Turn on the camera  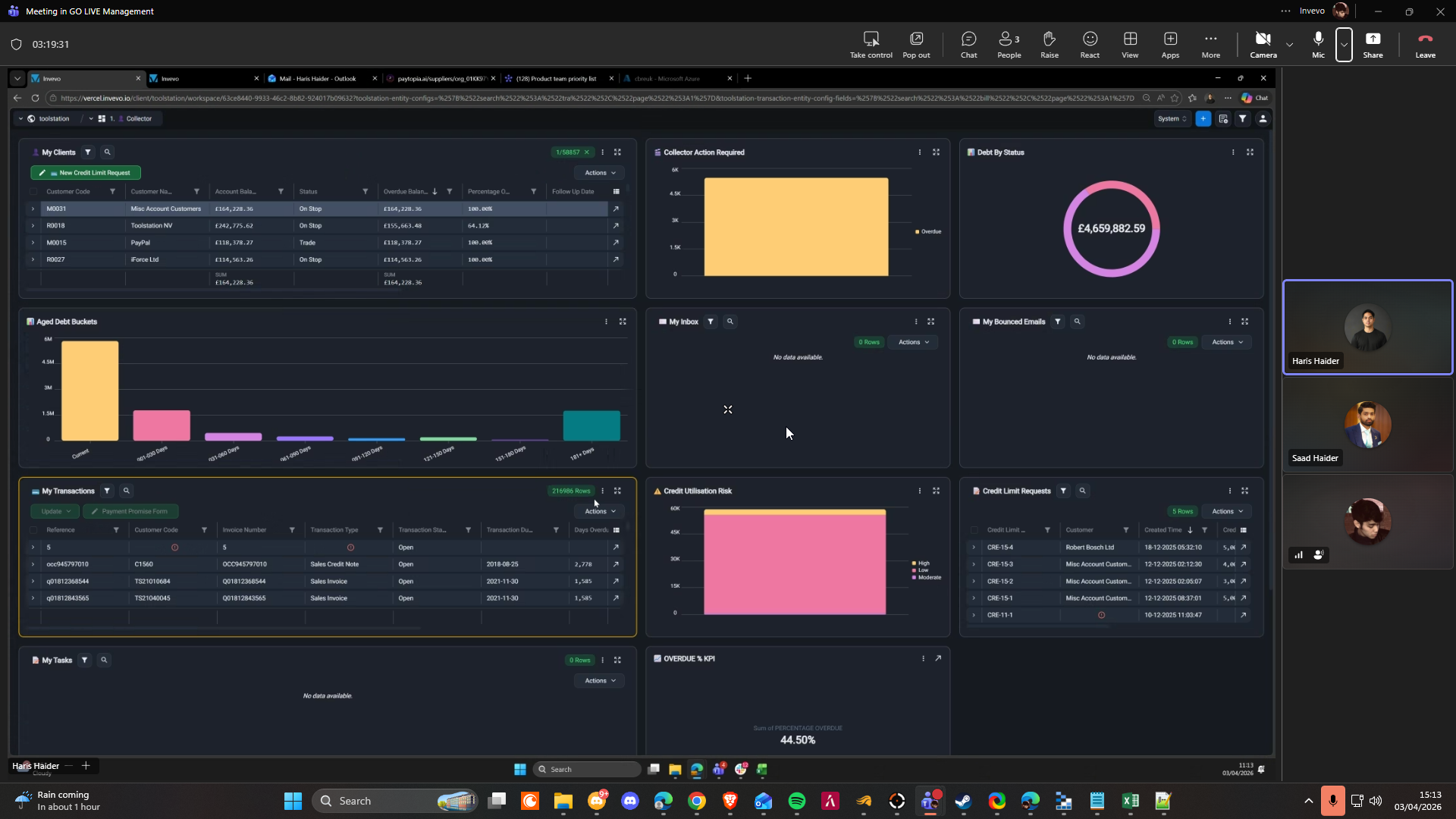point(1263,44)
